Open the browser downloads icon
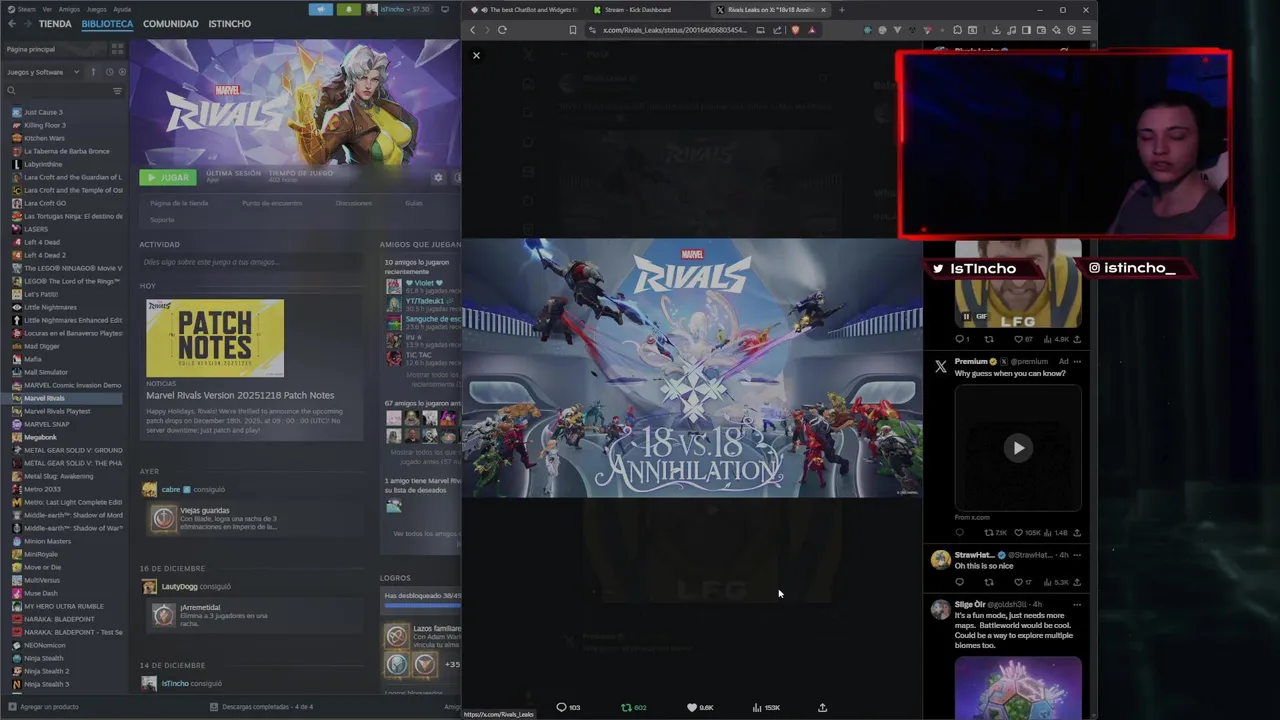 point(996,30)
